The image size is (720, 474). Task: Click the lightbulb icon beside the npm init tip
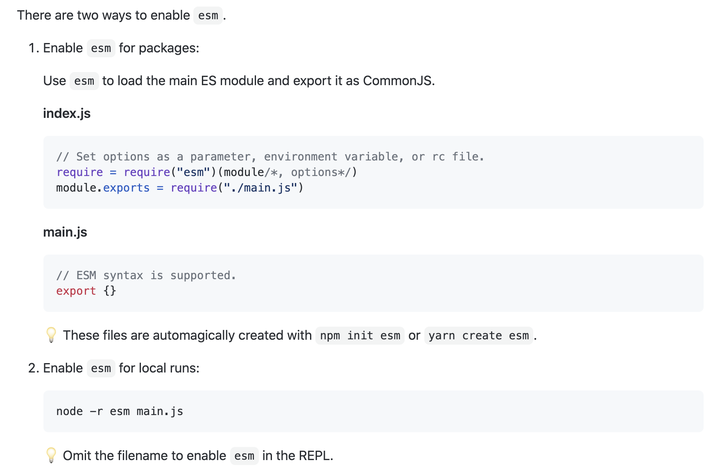[x=51, y=335]
